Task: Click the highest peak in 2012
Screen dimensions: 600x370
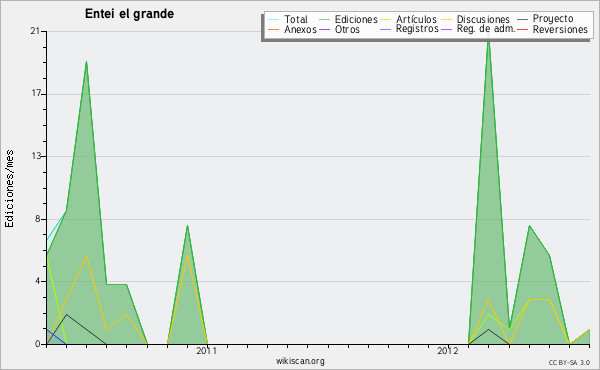Action: [489, 38]
